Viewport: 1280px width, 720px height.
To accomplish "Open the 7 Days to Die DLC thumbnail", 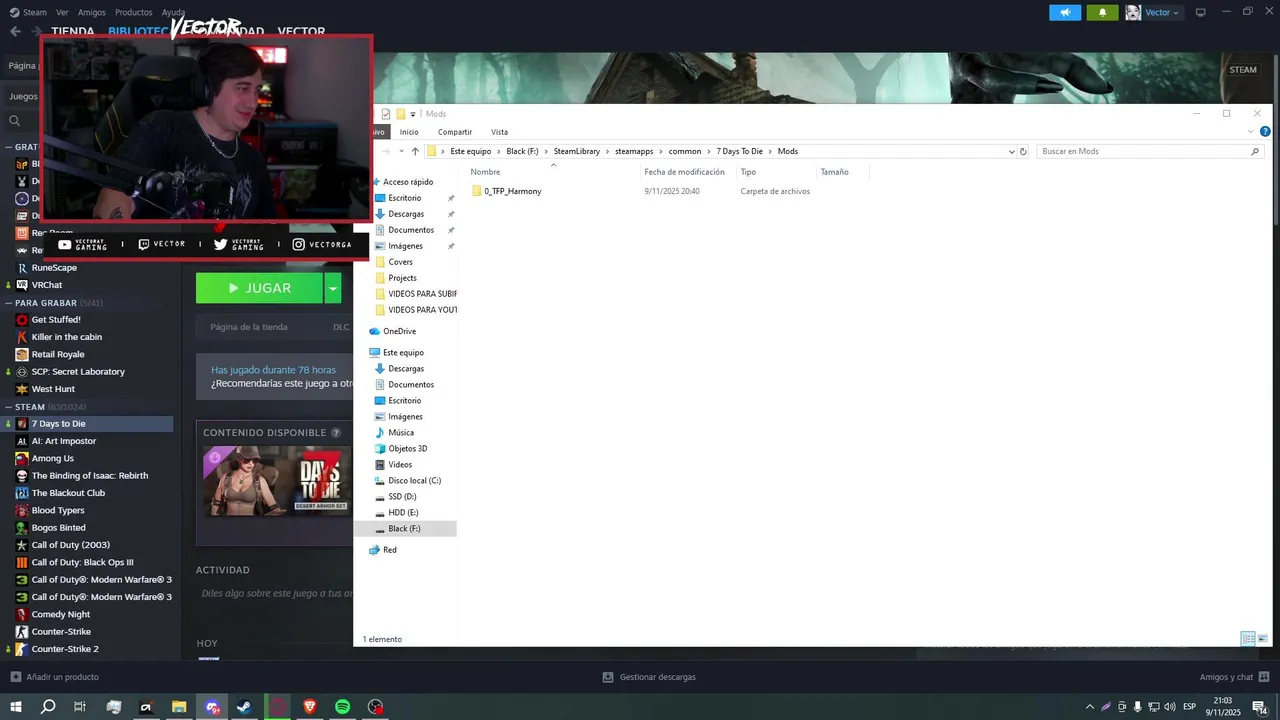I will [277, 481].
